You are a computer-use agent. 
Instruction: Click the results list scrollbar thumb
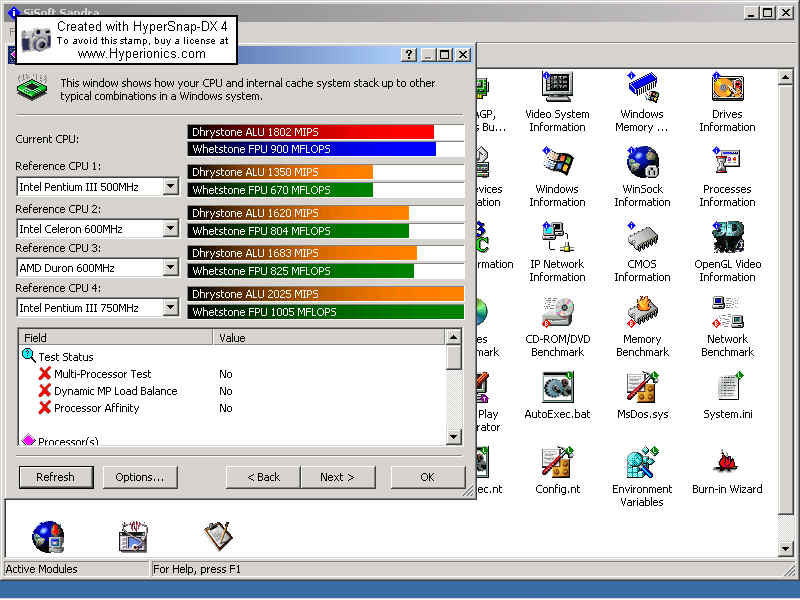454,357
